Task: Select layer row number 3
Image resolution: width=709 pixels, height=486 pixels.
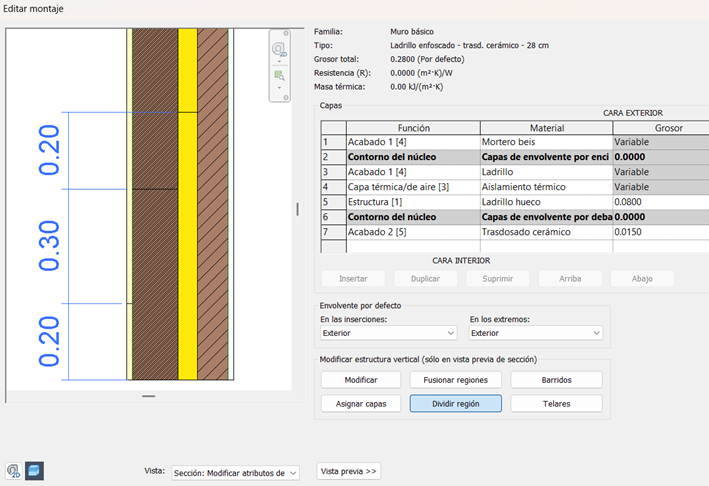Action: coord(333,172)
